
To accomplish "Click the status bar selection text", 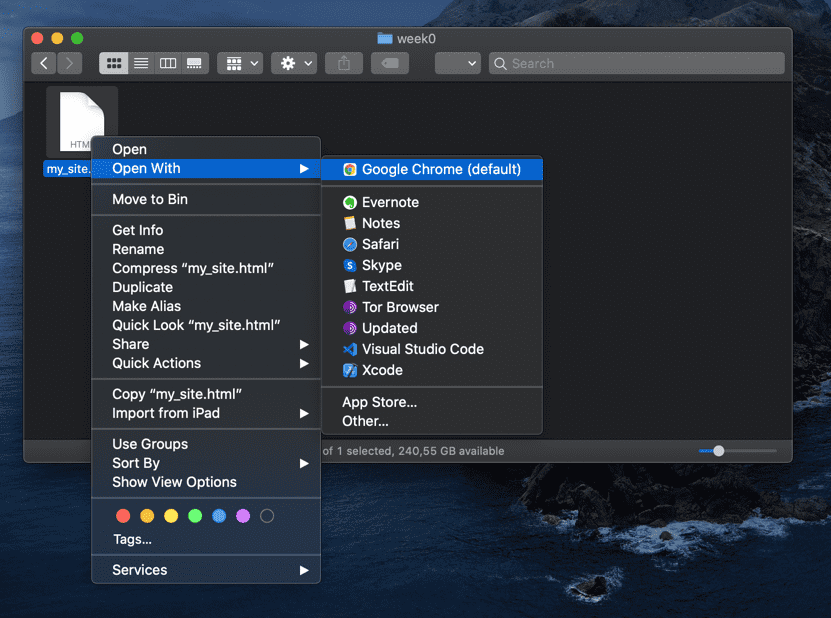I will 413,451.
